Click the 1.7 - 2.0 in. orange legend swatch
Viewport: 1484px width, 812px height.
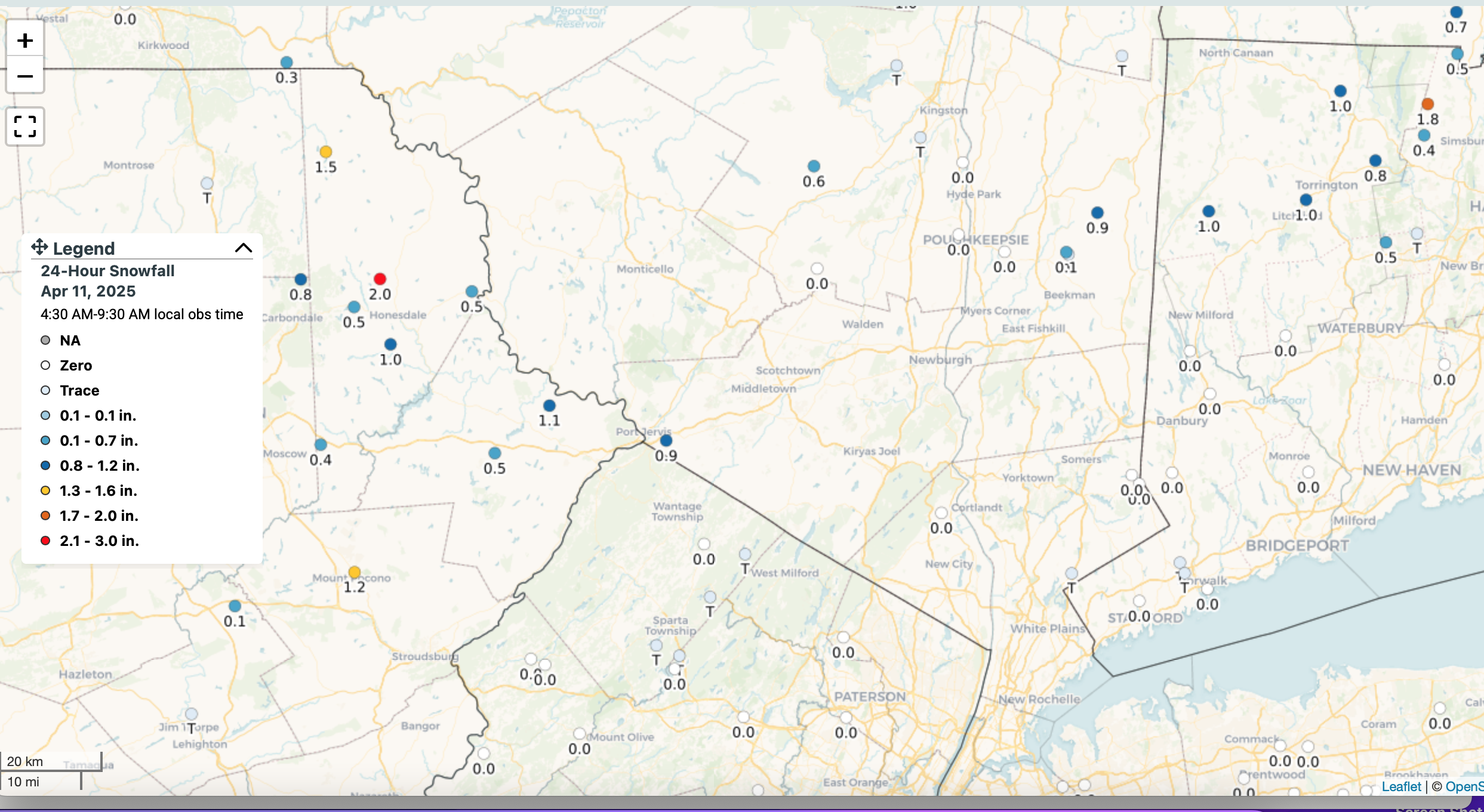pyautogui.click(x=45, y=515)
